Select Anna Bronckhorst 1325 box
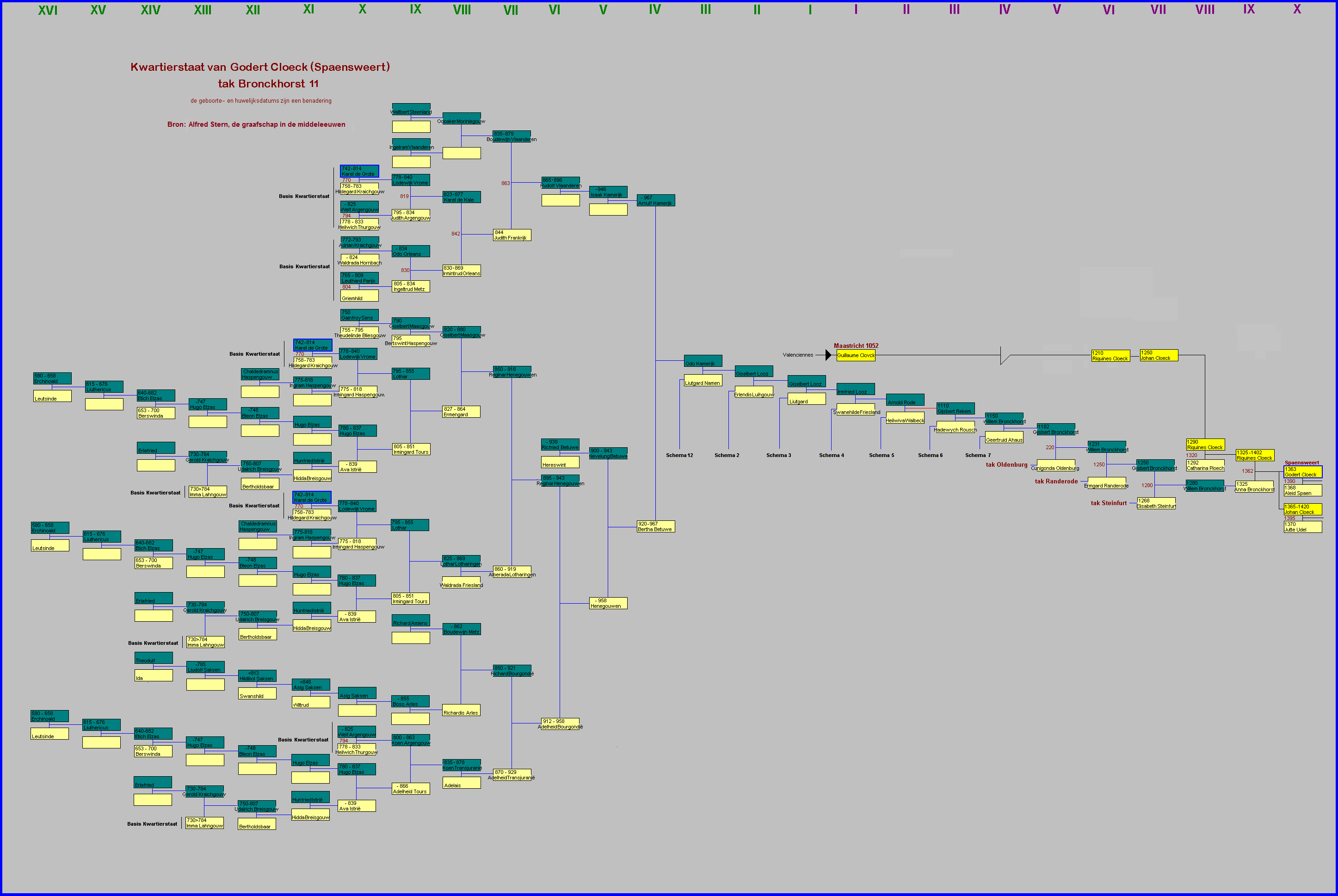Viewport: 1338px width, 896px height. point(1254,487)
